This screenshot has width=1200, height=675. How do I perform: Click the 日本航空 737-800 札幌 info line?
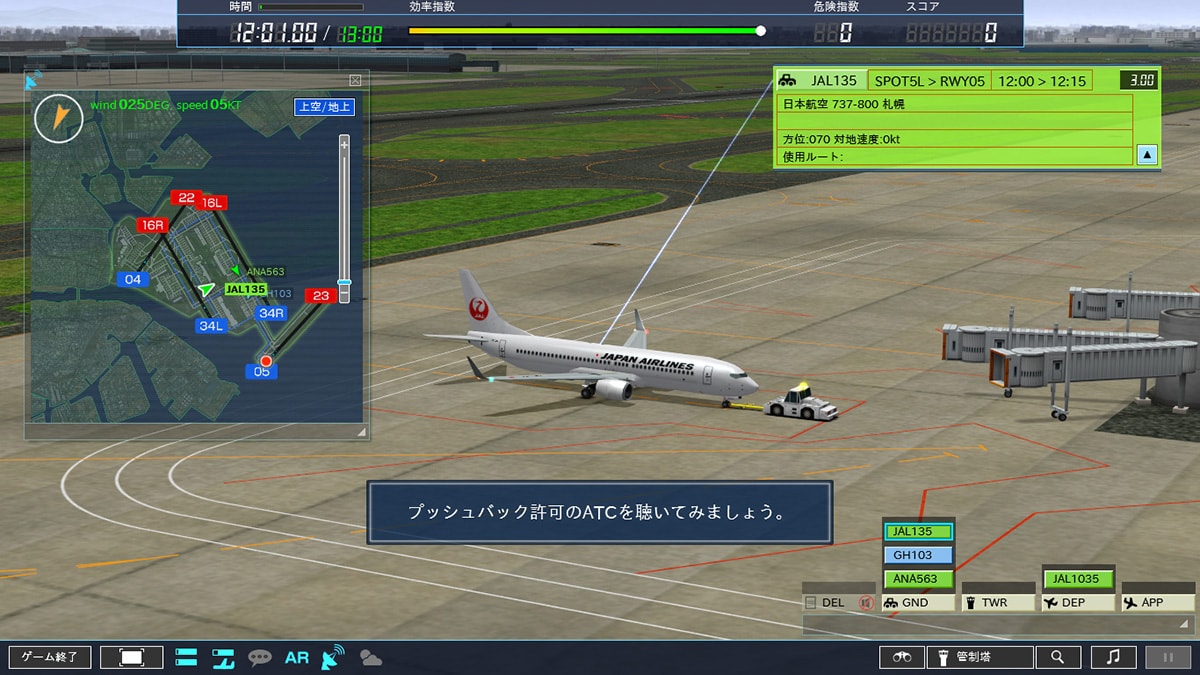pos(955,104)
